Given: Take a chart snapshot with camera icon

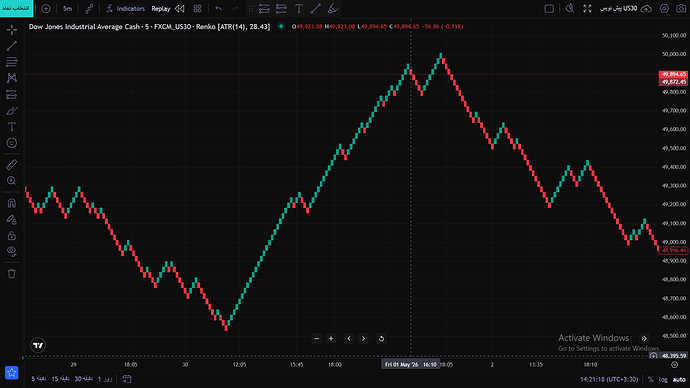Looking at the screenshot, I should pyautogui.click(x=681, y=9).
